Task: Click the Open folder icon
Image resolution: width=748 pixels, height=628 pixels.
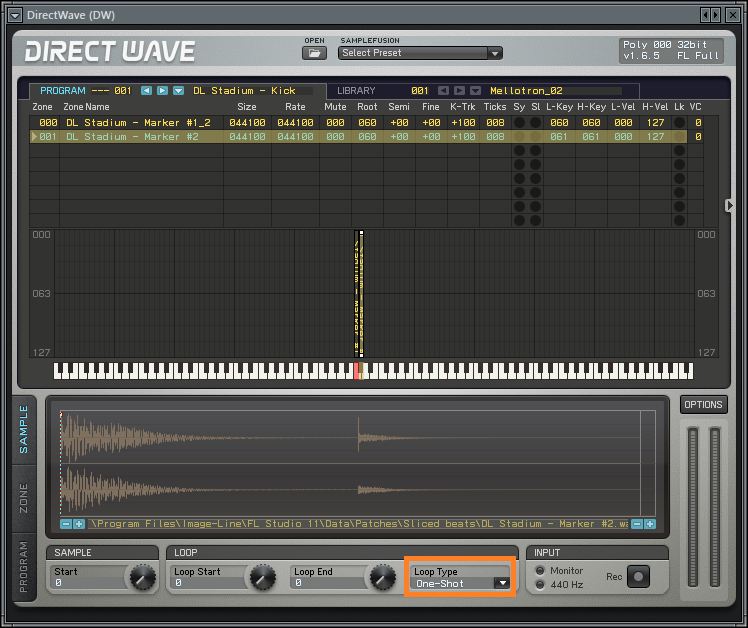Action: click(x=315, y=53)
